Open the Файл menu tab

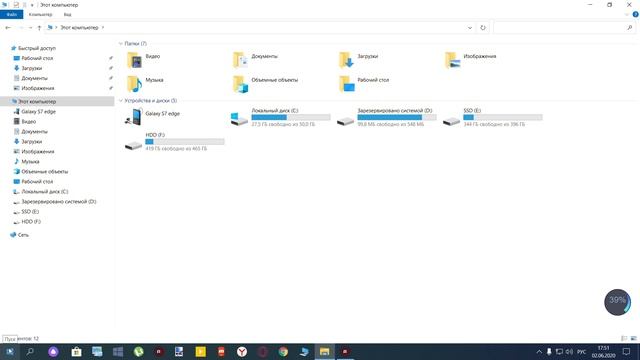11,14
